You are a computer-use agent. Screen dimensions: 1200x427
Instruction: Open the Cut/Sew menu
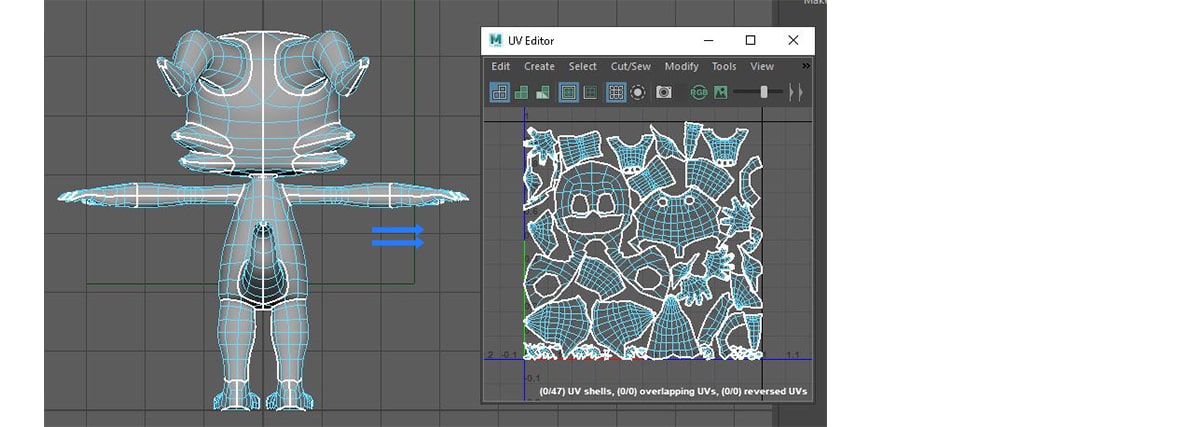631,66
